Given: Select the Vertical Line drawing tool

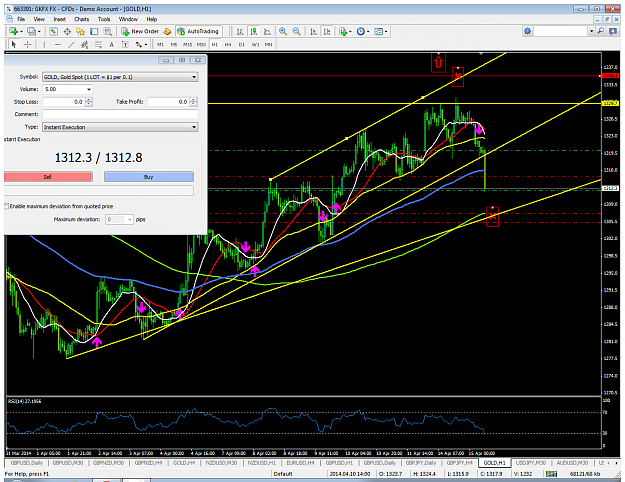Looking at the screenshot, I should point(44,45).
